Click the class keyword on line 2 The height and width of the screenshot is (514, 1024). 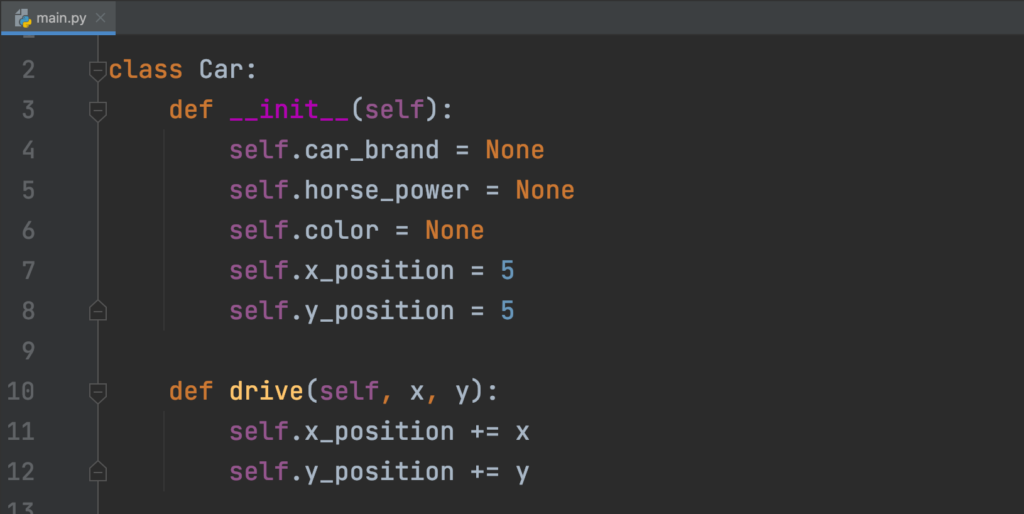click(146, 70)
